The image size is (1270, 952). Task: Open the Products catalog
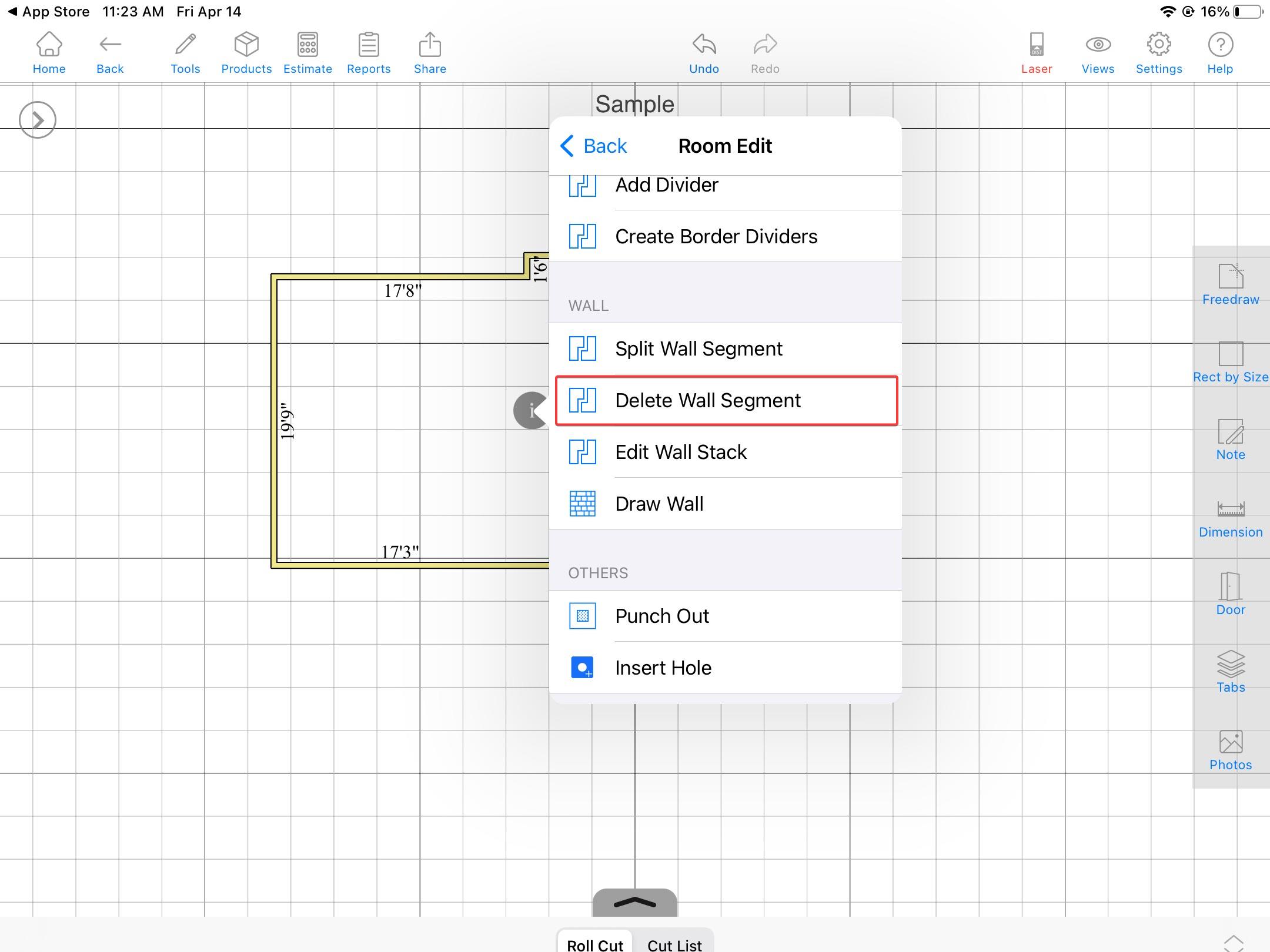[246, 53]
